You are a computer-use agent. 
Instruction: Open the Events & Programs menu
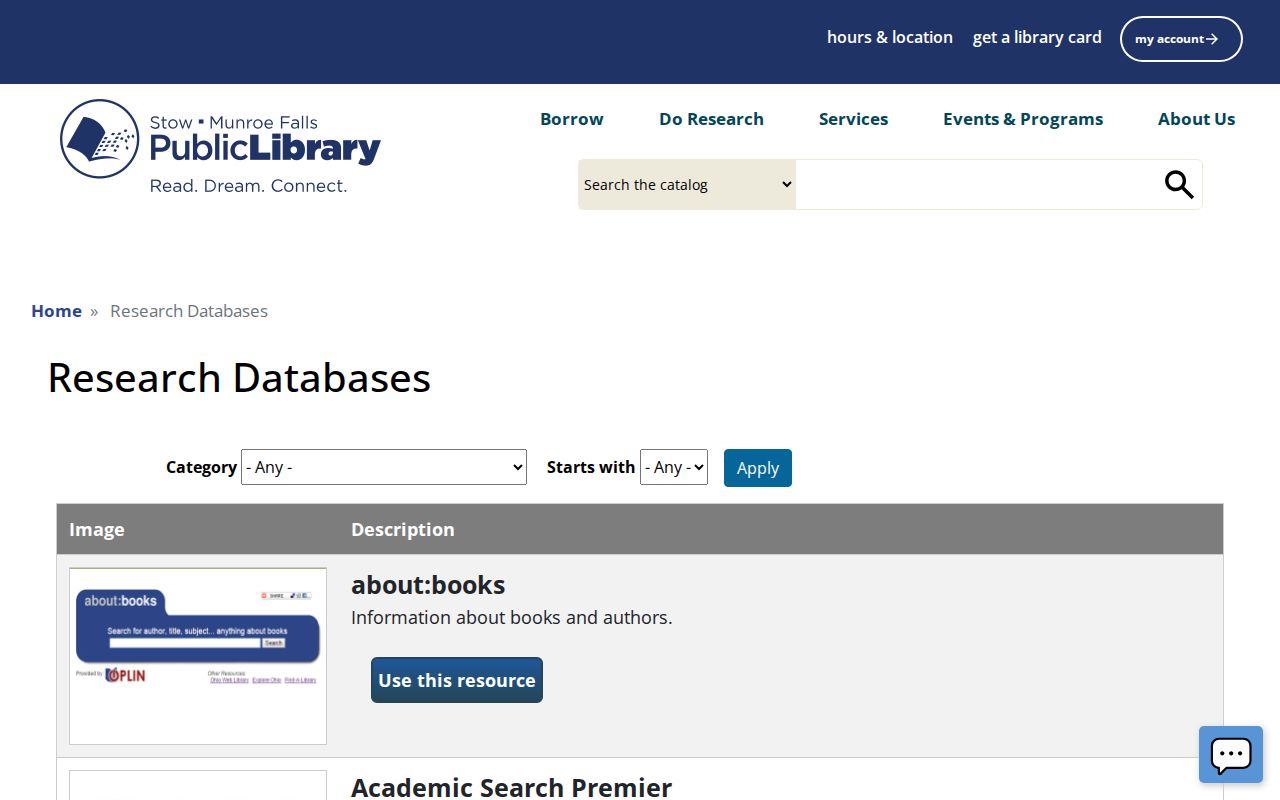(1023, 119)
